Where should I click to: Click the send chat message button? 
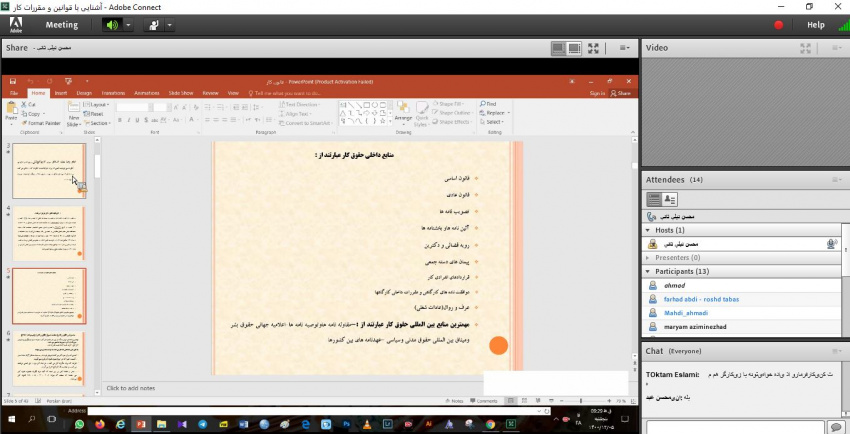(835, 426)
